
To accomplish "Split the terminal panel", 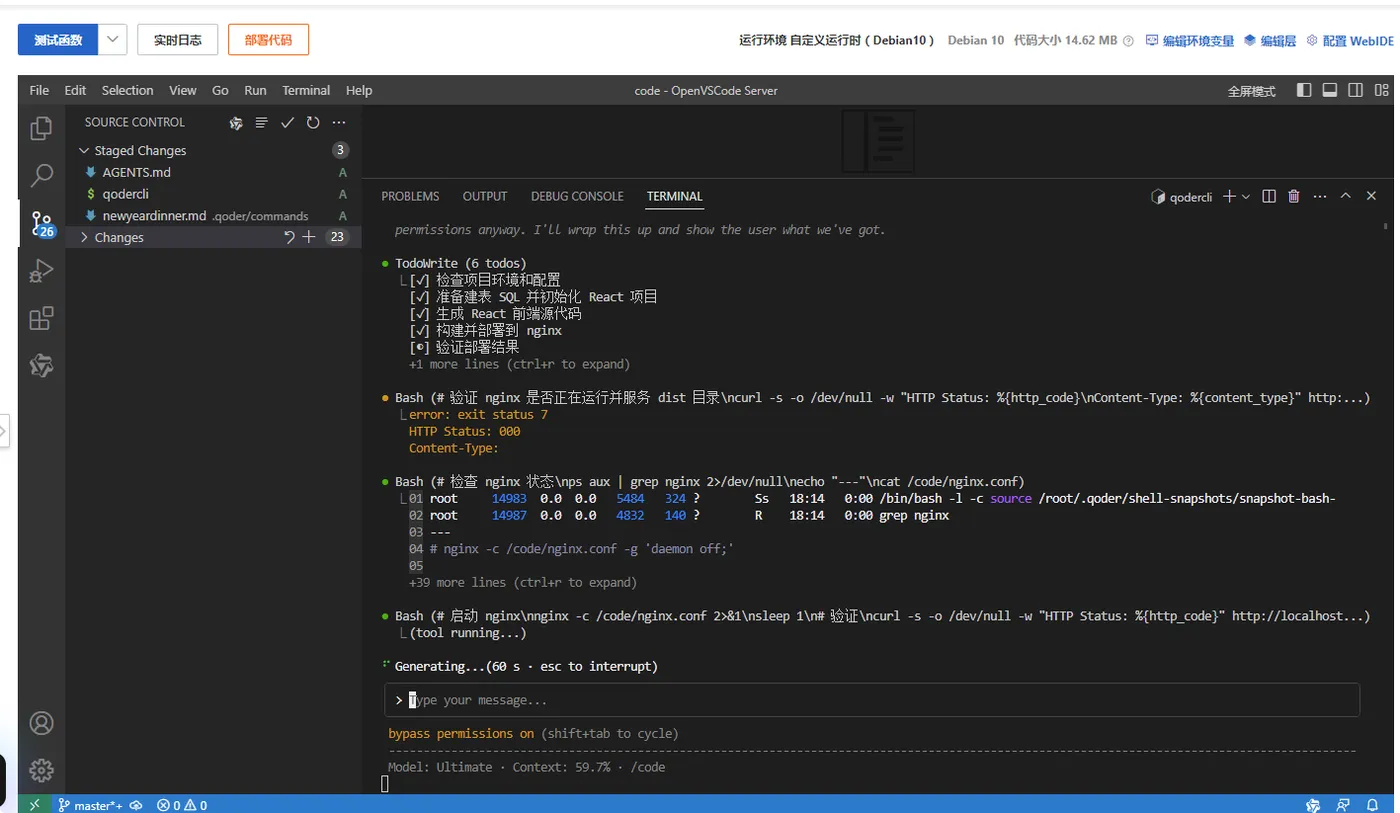I will coord(1269,197).
